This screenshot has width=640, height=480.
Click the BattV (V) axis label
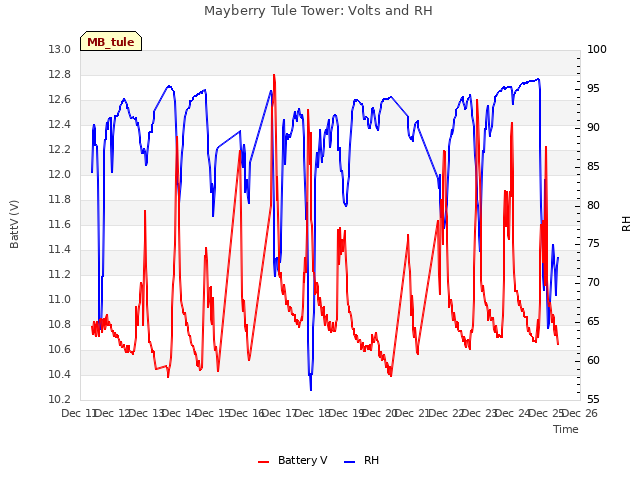(14, 224)
